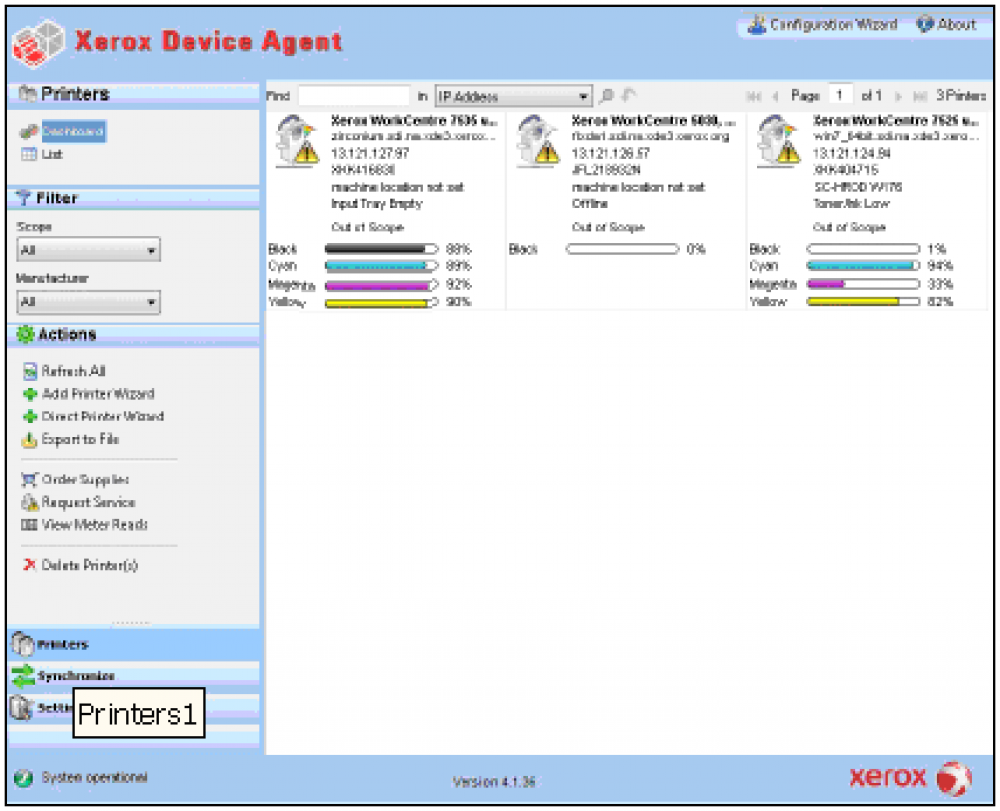Click printer IP address 13.121.126.57
The height and width of the screenshot is (811, 1000).
click(610, 154)
